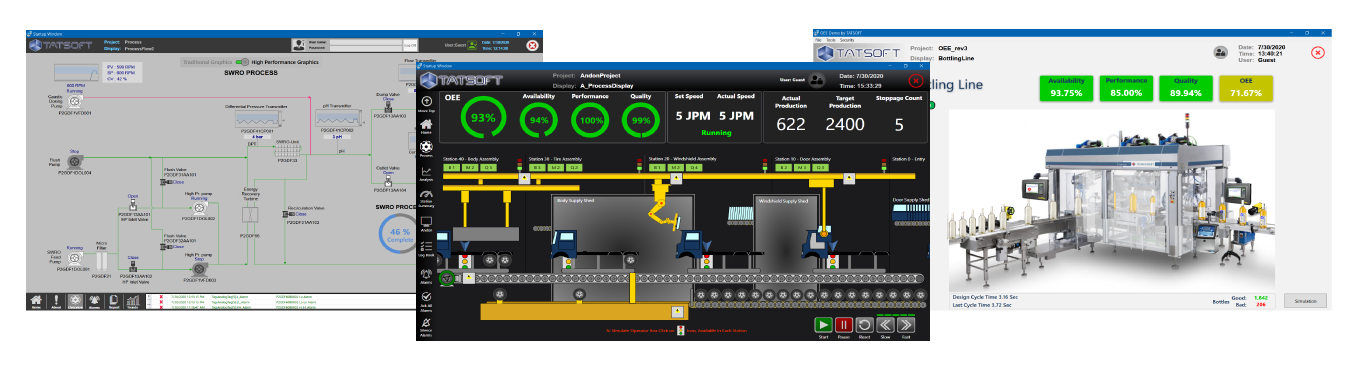Click Target Production value 2400
The image size is (1366, 368).
click(845, 125)
